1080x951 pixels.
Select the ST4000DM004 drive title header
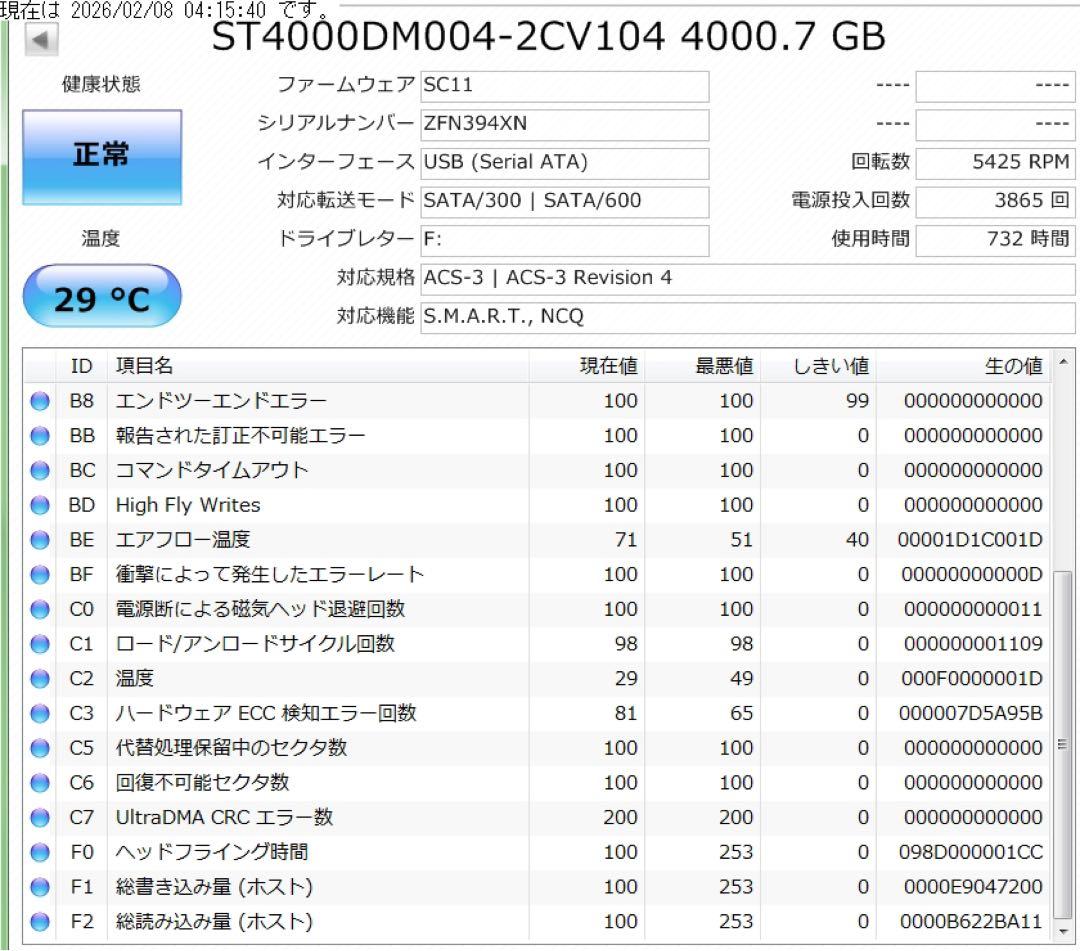click(x=543, y=37)
